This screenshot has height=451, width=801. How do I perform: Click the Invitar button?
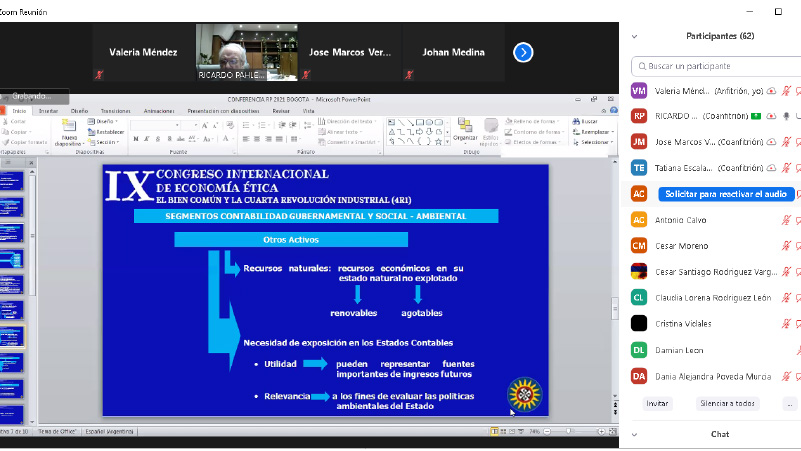pos(657,403)
